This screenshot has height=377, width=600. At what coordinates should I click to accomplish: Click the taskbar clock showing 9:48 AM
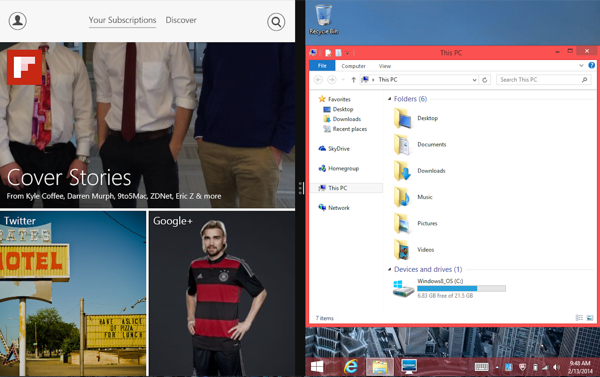[x=580, y=367]
